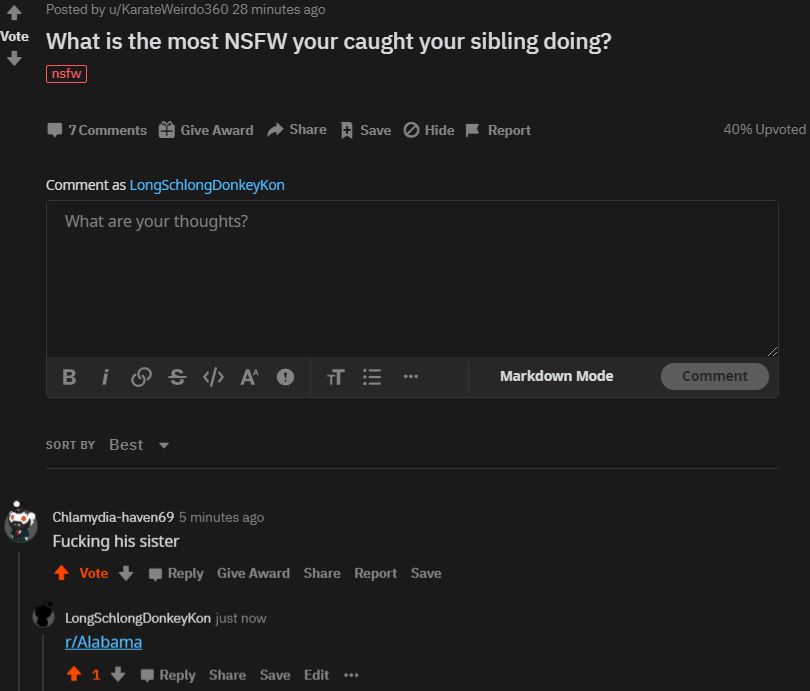Open more actions on LongSchlongDonkeyKon's reply
This screenshot has width=810, height=691.
tap(351, 675)
